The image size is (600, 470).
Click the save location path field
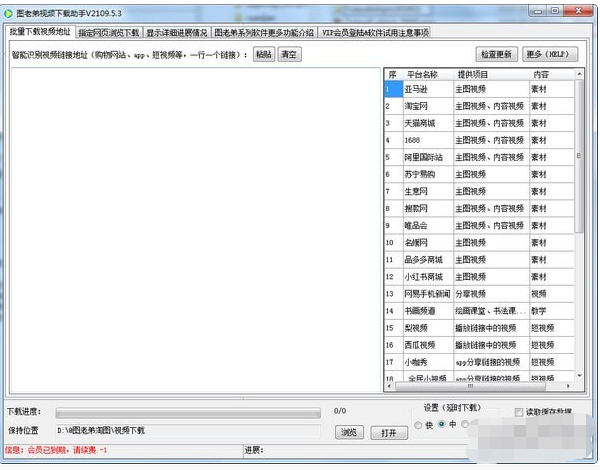[x=188, y=431]
